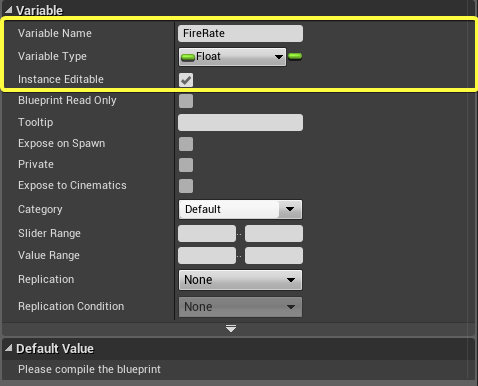Click the Slider Range maximum field
Image resolution: width=478 pixels, height=386 pixels.
coord(274,233)
